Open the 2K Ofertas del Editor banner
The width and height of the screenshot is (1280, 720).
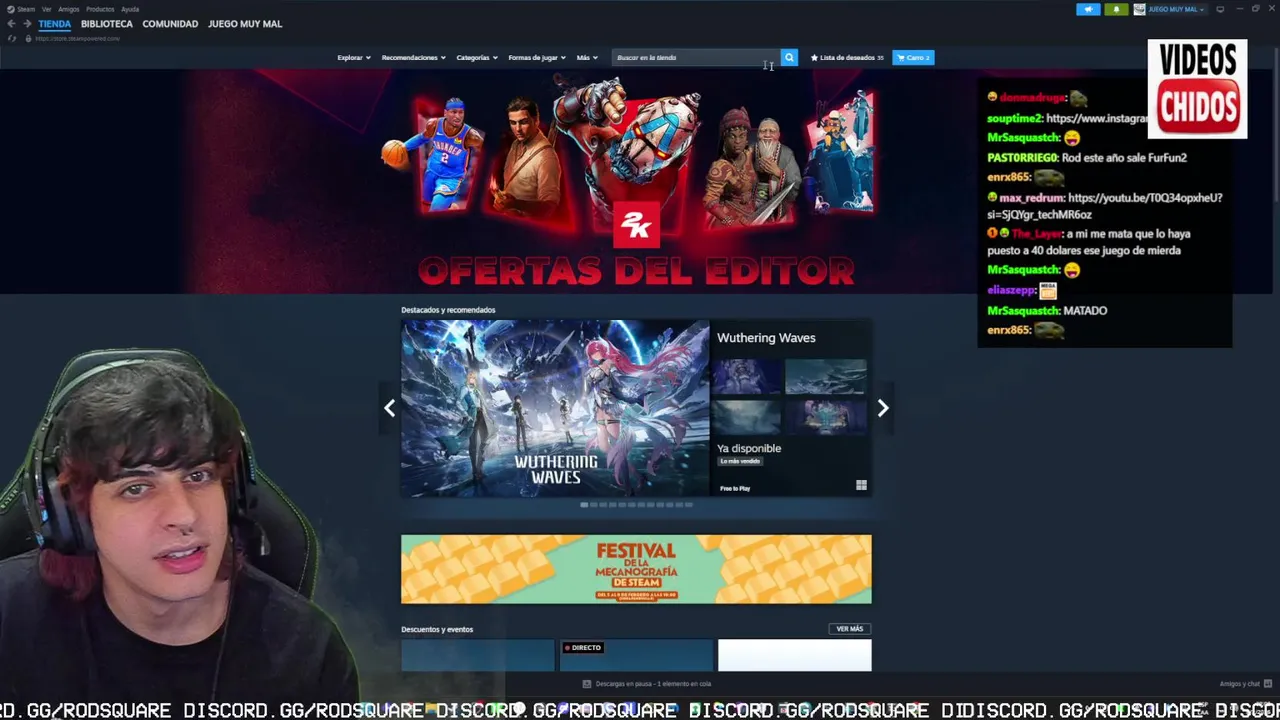click(x=636, y=182)
